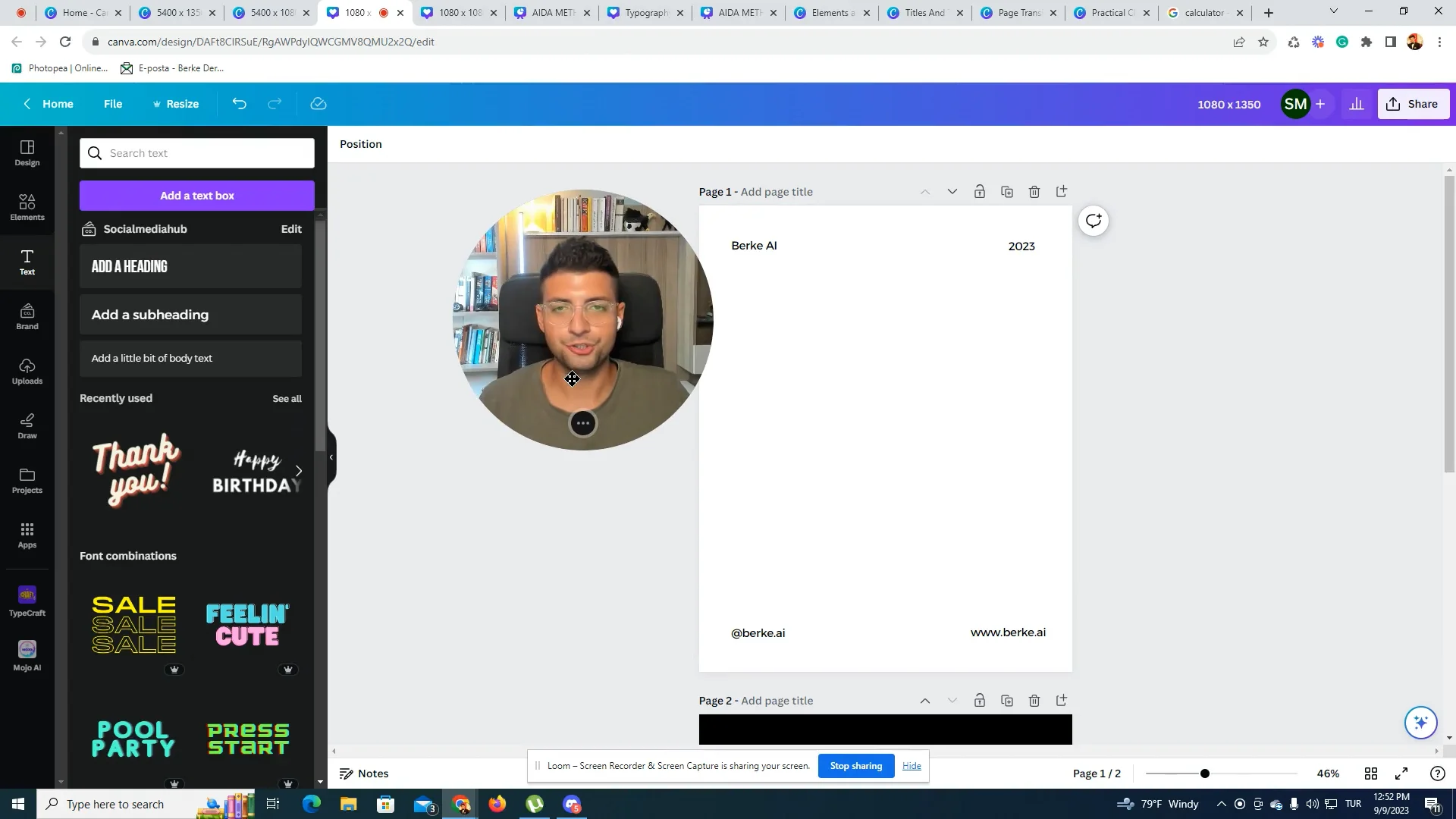Open more options on webcam bubble
This screenshot has width=1456, height=819.
[x=583, y=424]
